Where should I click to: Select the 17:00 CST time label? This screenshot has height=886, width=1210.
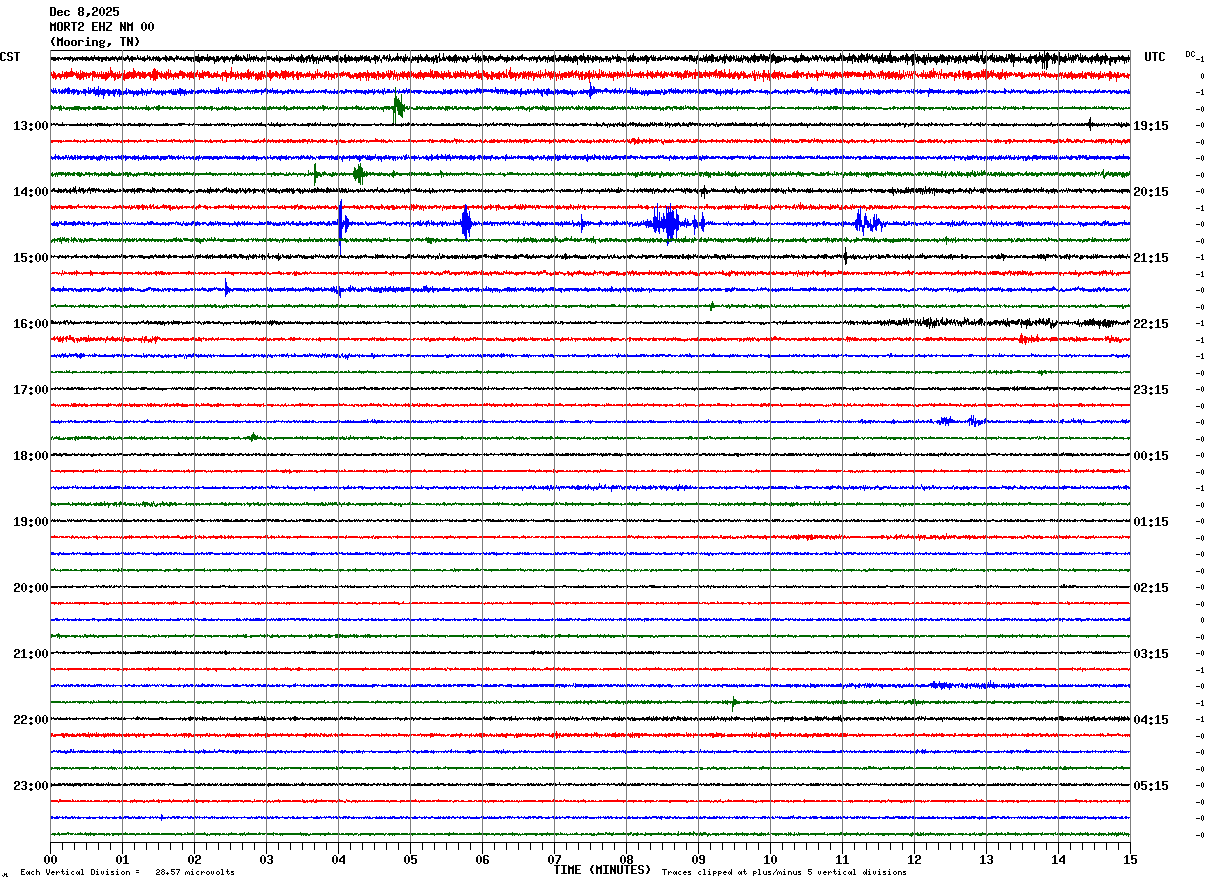click(30, 390)
